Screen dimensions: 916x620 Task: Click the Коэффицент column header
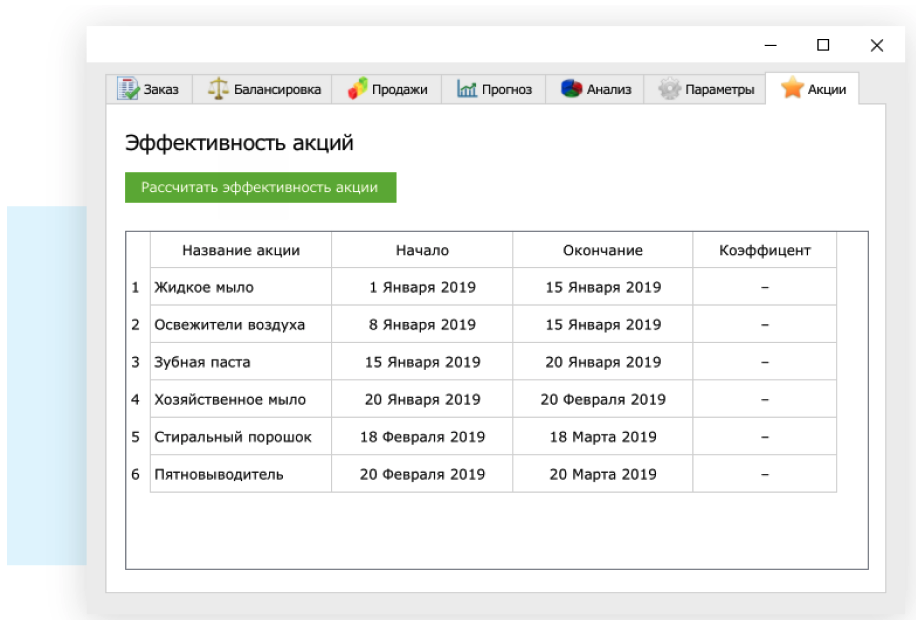764,250
